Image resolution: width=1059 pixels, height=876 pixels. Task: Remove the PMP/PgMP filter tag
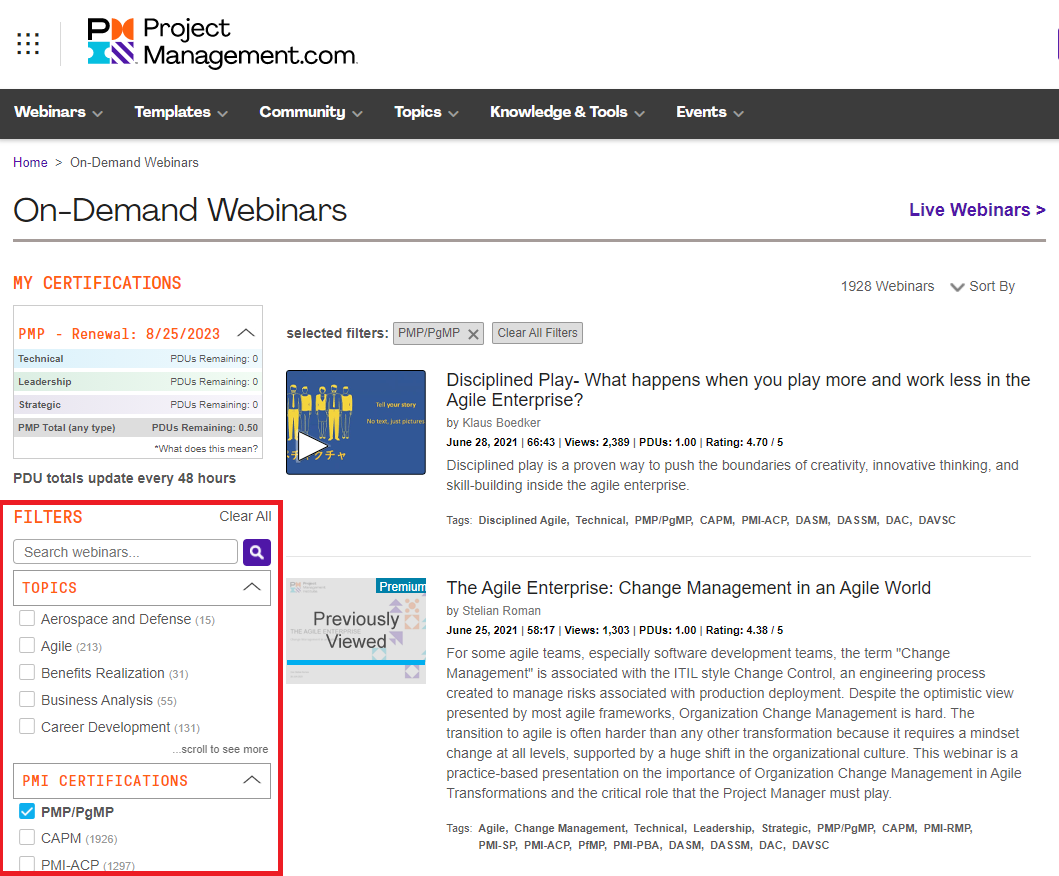pos(473,333)
